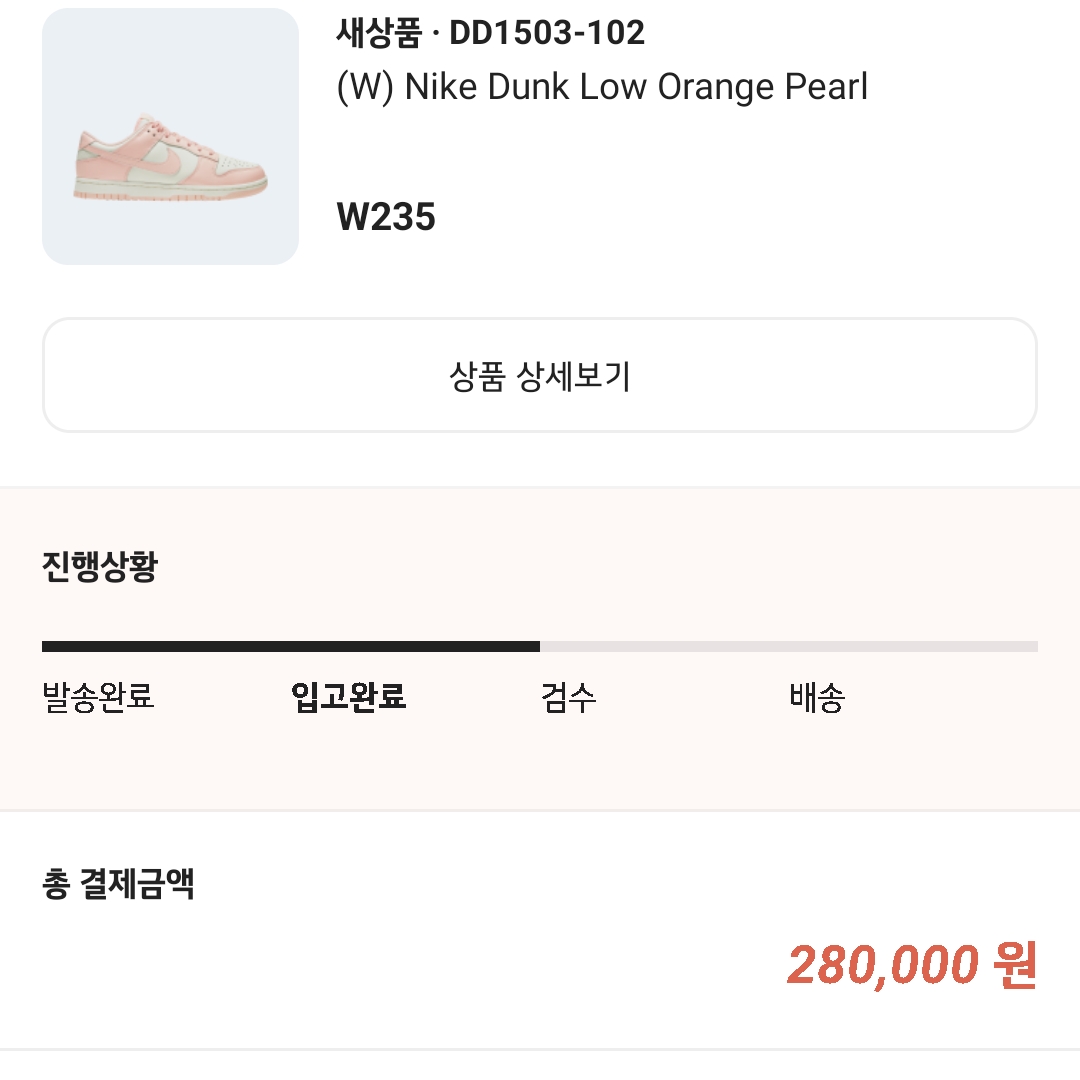Image resolution: width=1080 pixels, height=1080 pixels.
Task: Click the (W) prefix in product title
Action: click(x=365, y=87)
